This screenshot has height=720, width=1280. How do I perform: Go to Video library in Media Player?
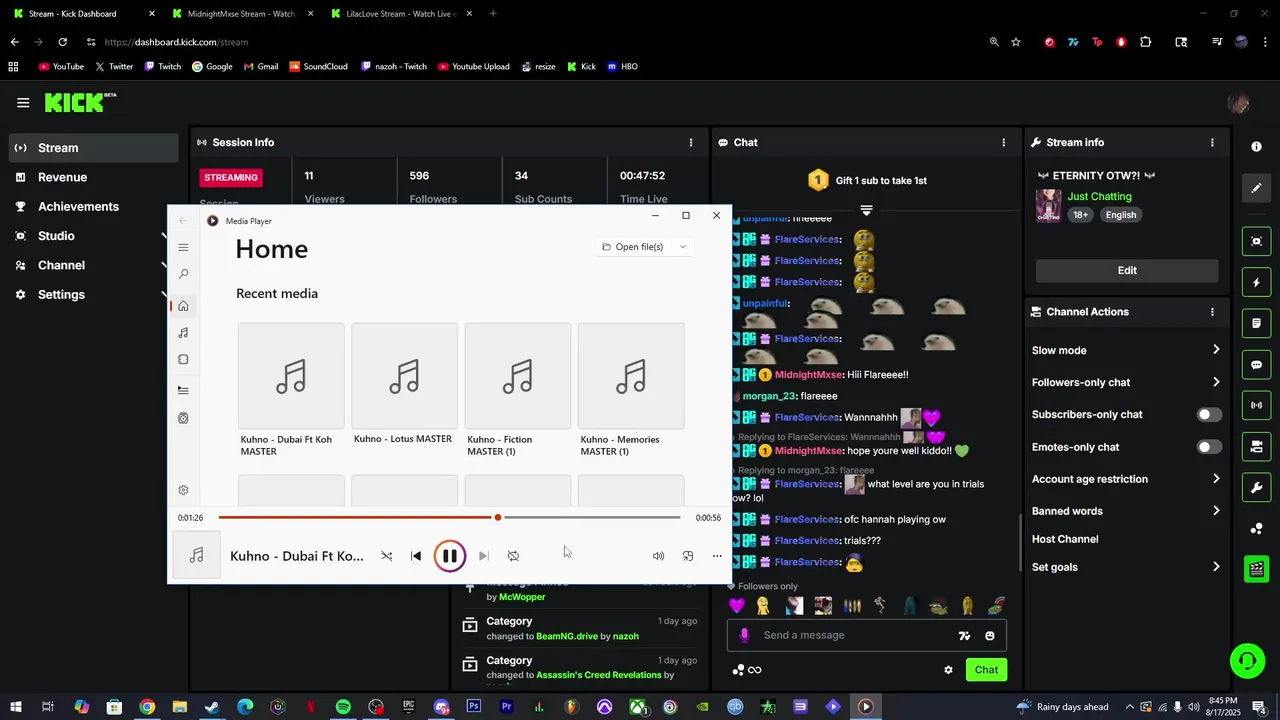tap(183, 359)
